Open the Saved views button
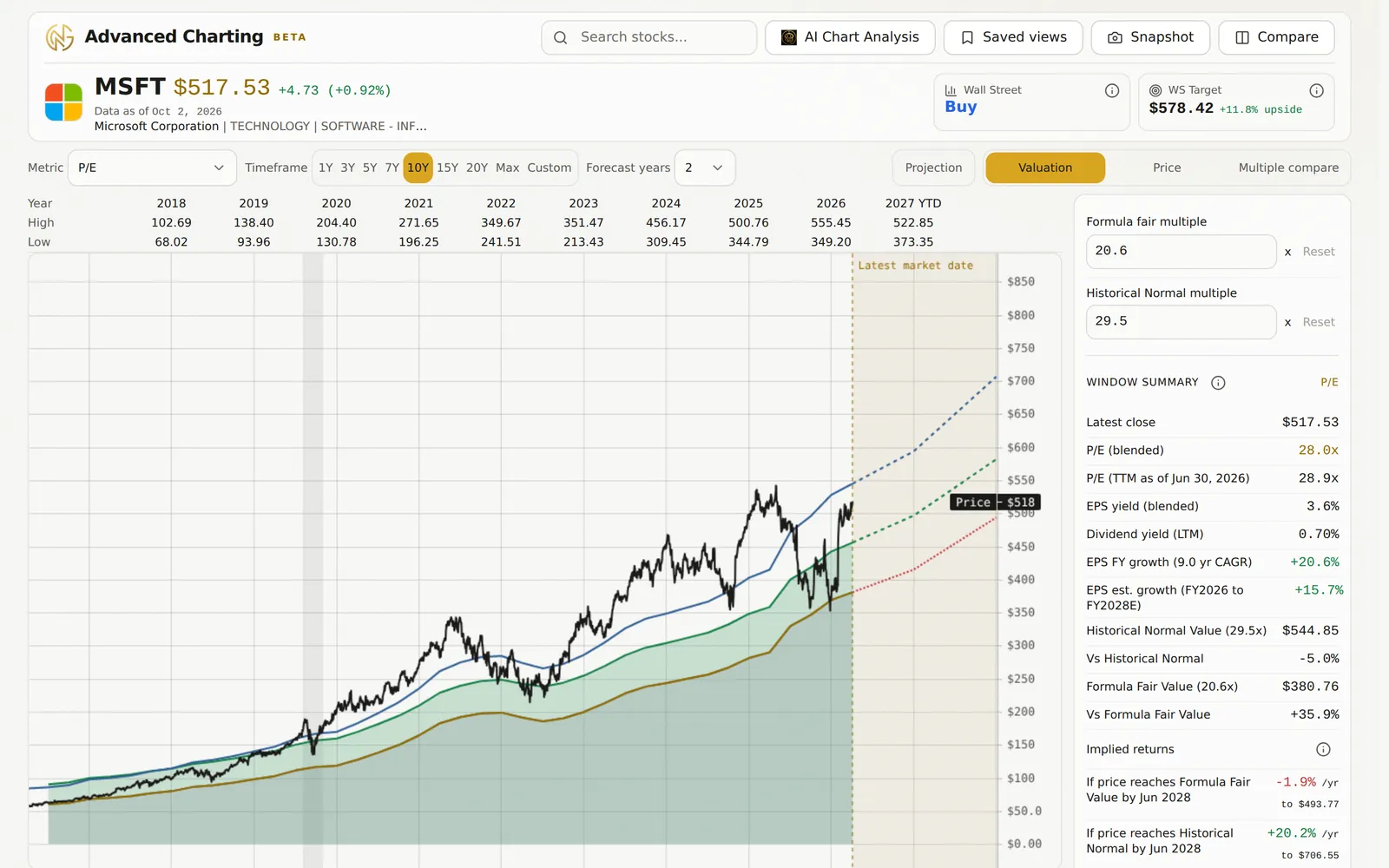1389x868 pixels. [x=1013, y=37]
